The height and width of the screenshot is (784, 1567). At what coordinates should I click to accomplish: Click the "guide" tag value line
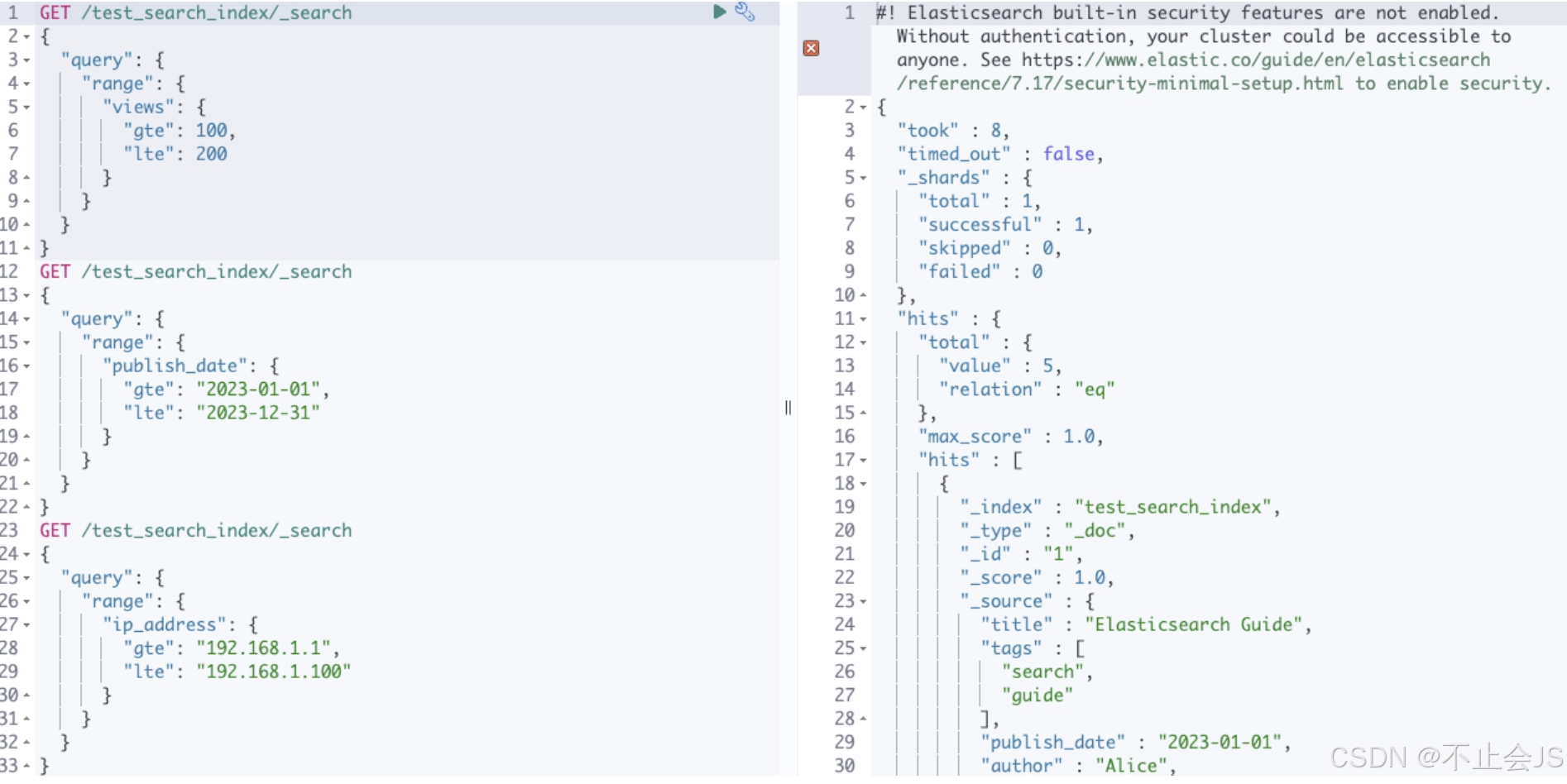[x=1037, y=696]
